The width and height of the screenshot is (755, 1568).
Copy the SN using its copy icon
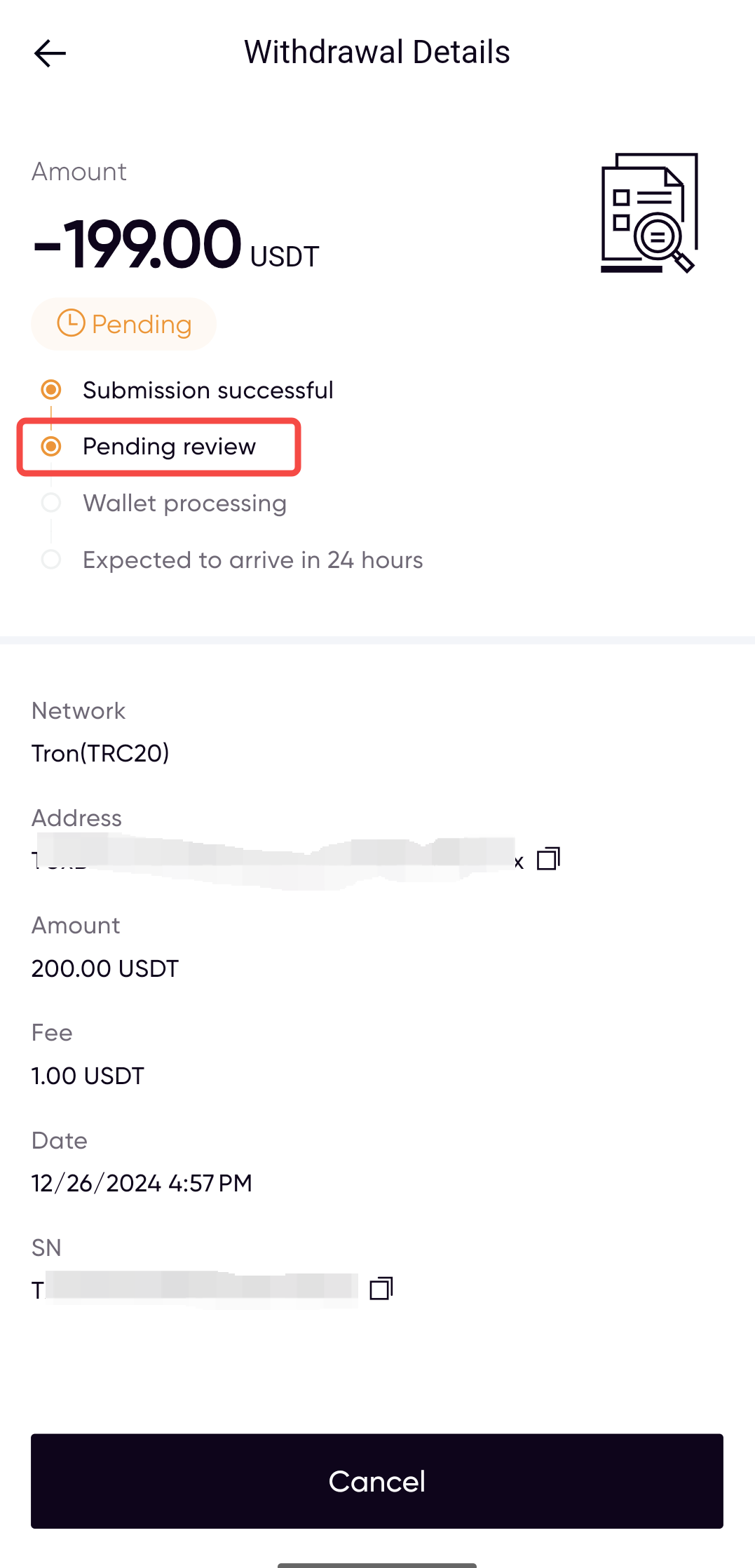381,1287
